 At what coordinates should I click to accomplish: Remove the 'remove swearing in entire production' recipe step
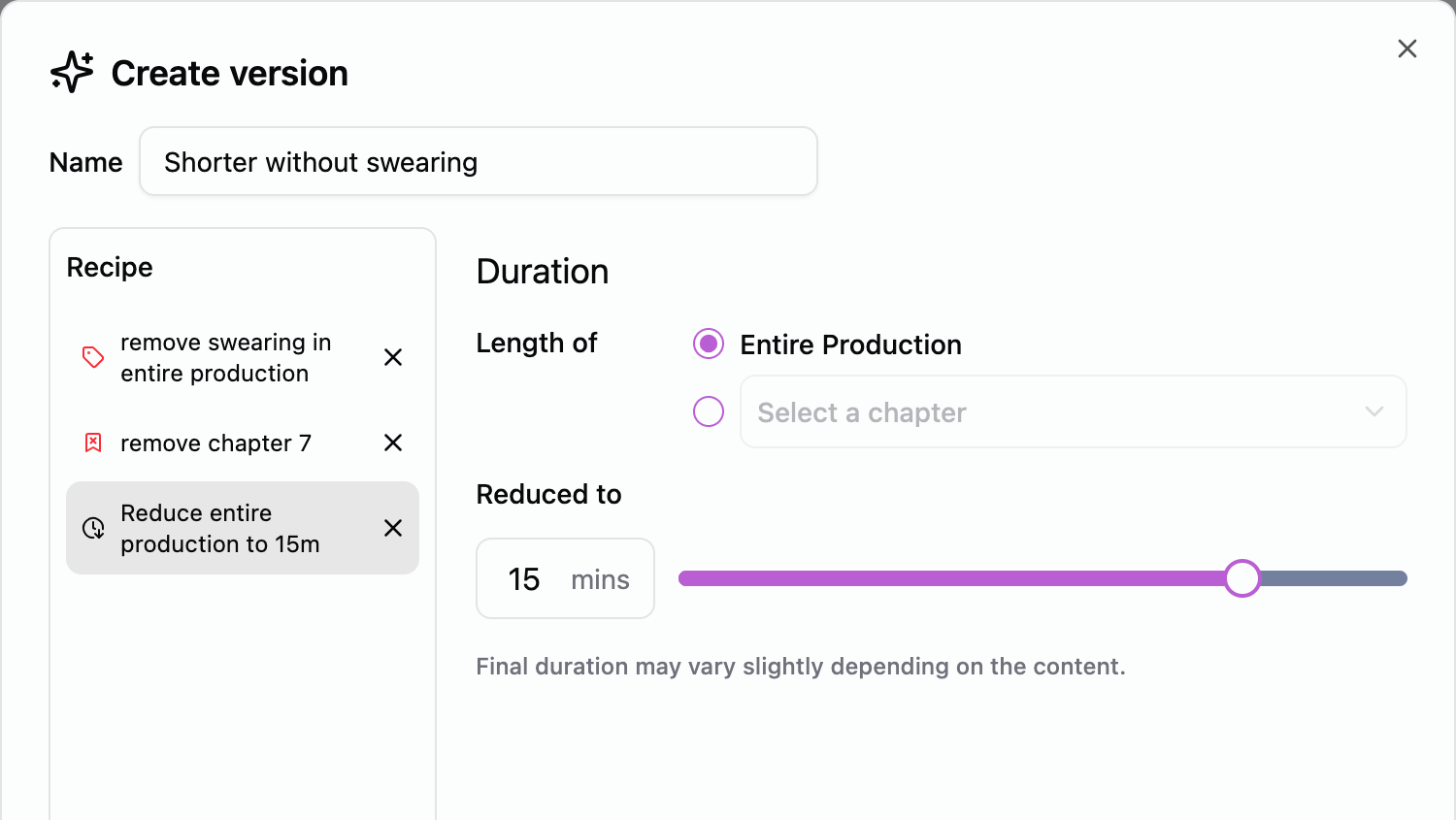392,357
